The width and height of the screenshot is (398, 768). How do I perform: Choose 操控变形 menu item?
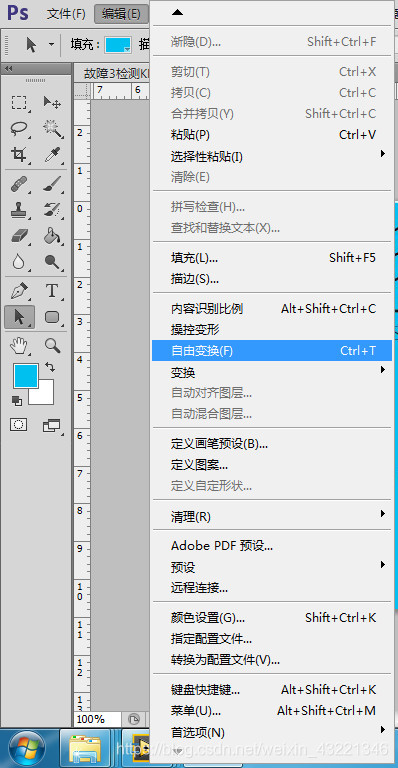click(272, 330)
